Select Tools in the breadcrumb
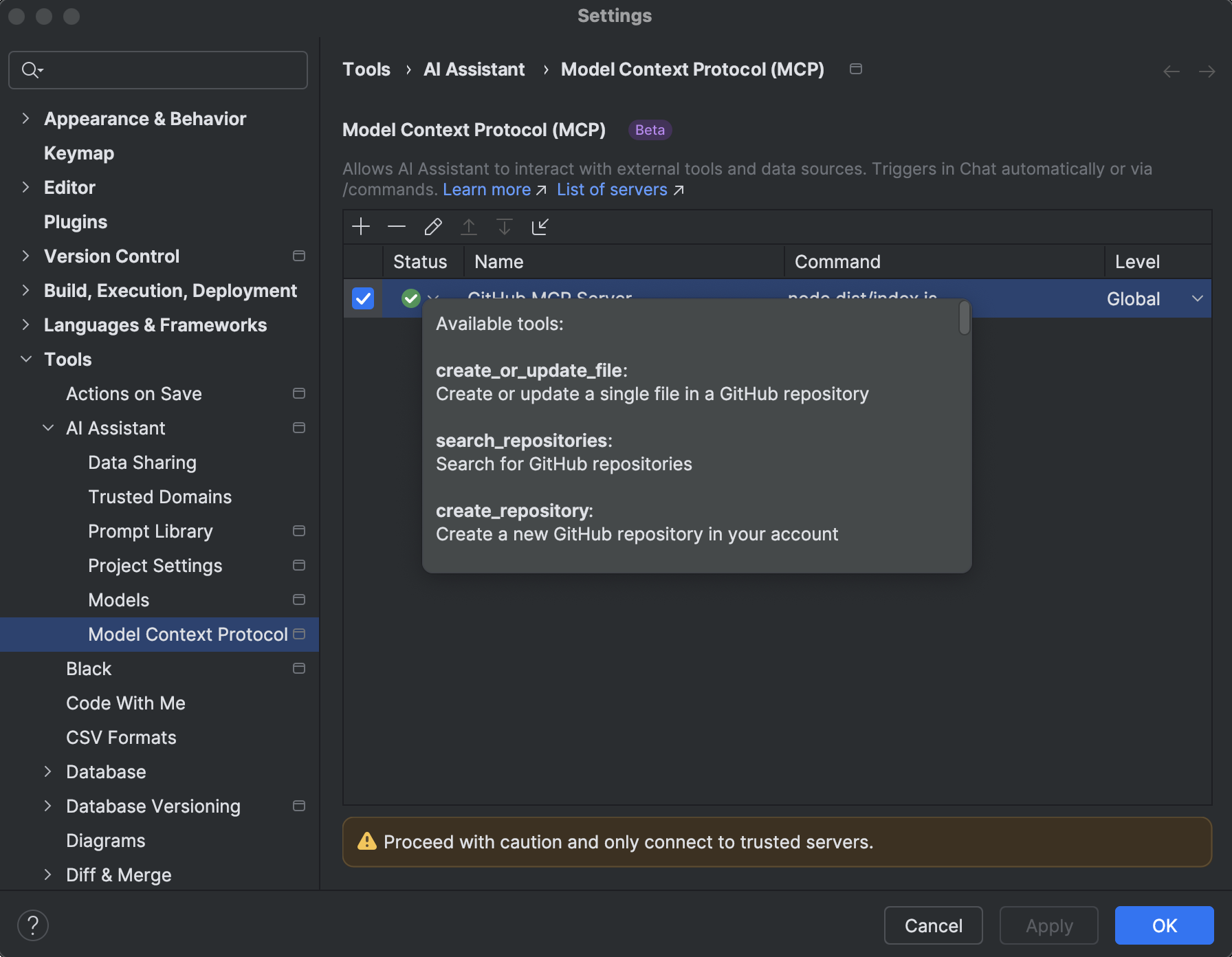 366,69
